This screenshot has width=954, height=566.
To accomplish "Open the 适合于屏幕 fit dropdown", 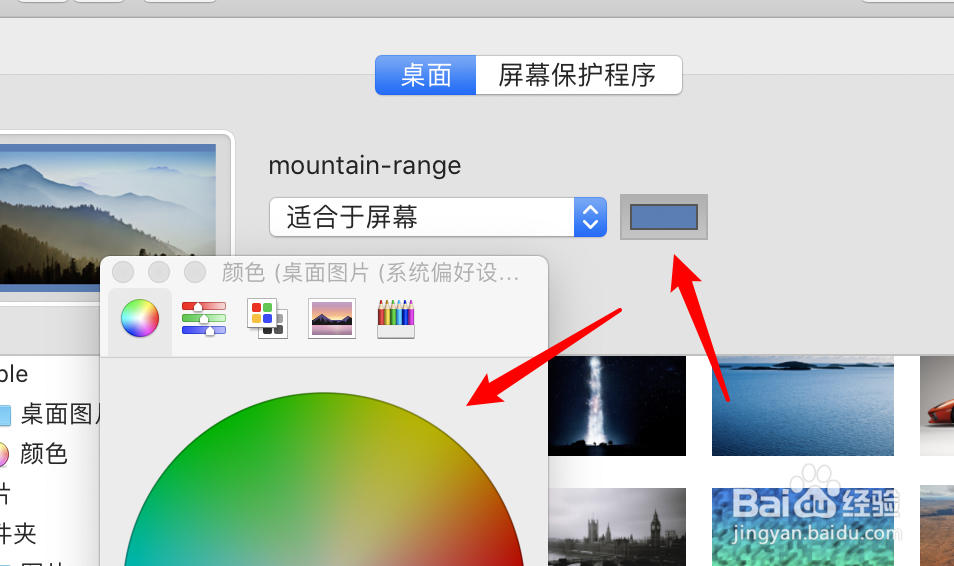I will point(438,217).
